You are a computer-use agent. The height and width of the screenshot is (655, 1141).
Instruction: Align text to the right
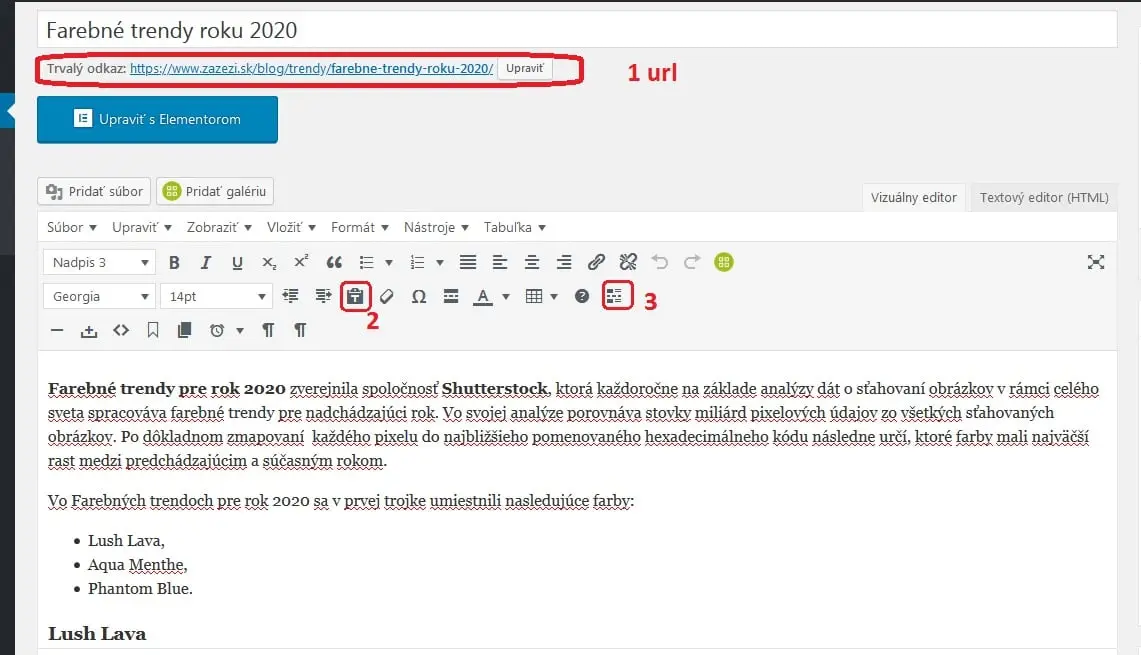(x=564, y=263)
